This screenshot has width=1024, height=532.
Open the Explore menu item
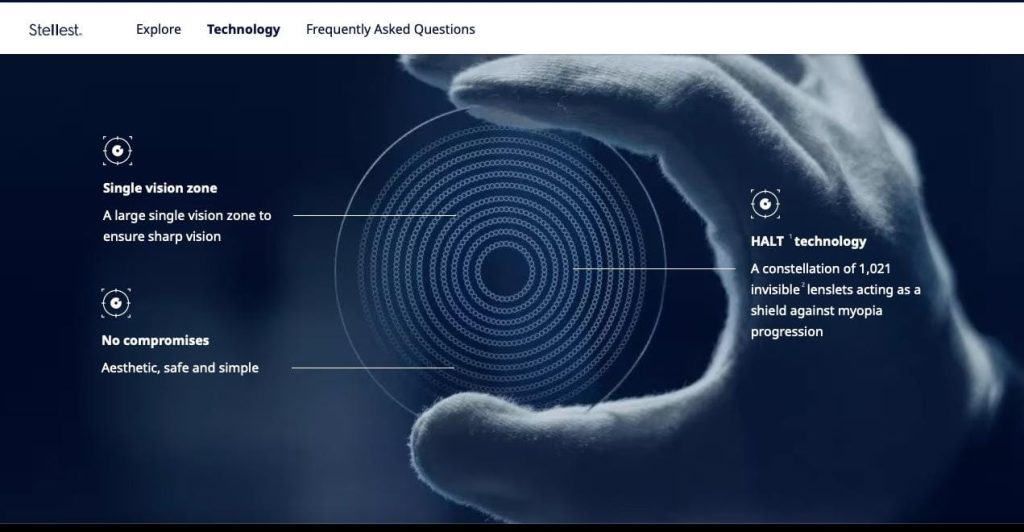158,30
